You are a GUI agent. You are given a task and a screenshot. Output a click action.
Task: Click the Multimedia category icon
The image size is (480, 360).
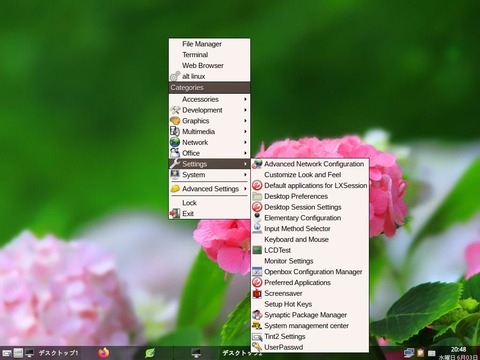[175, 131]
